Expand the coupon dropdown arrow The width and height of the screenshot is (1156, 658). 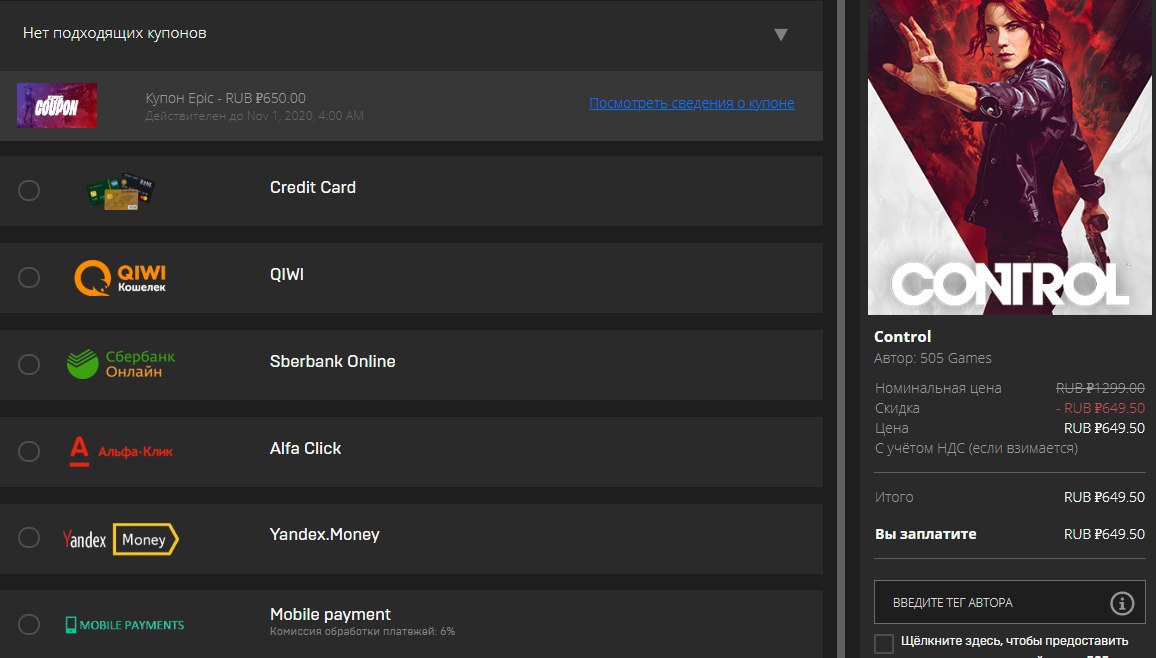[x=781, y=35]
